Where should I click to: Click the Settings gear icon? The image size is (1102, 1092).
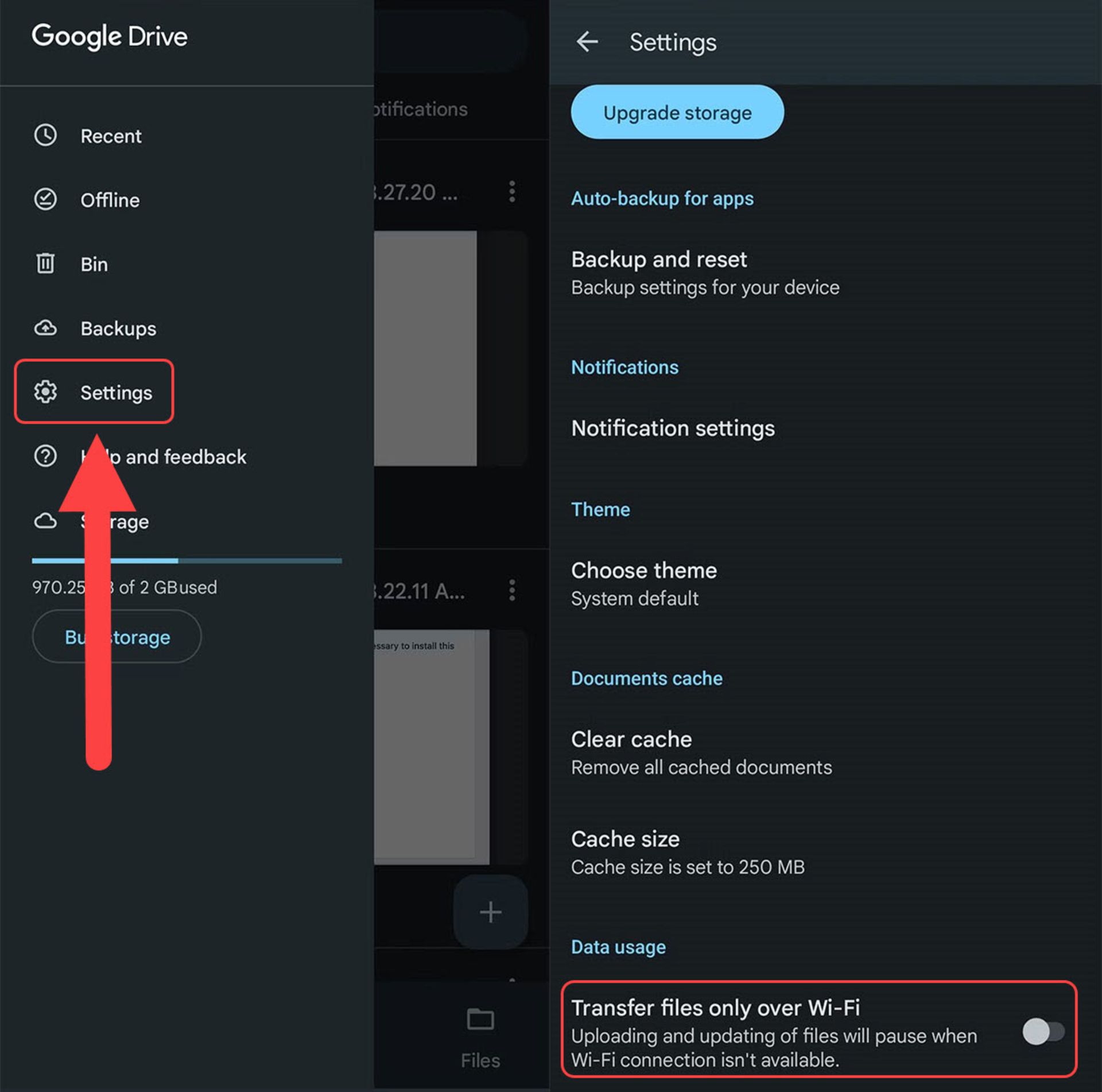(x=45, y=392)
